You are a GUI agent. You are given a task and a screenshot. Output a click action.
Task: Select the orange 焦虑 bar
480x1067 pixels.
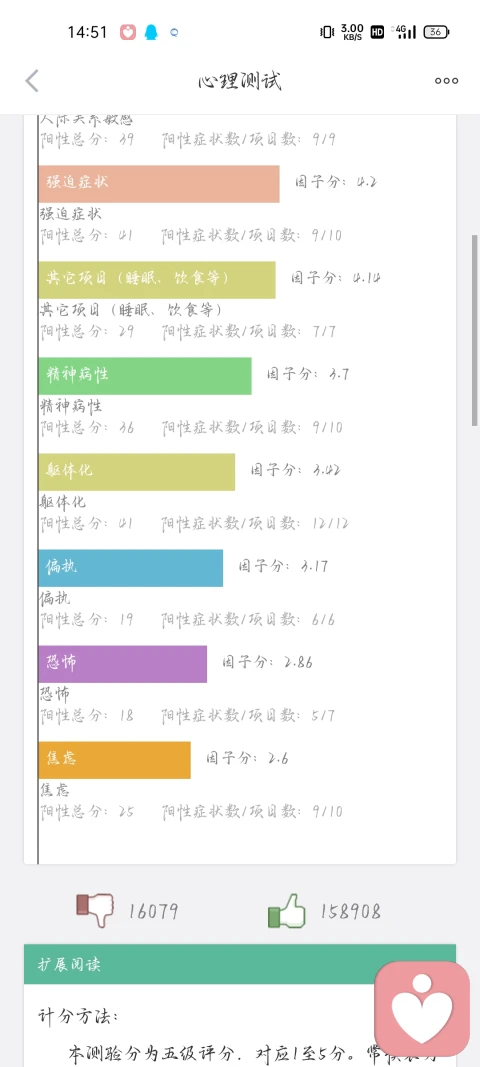point(114,759)
